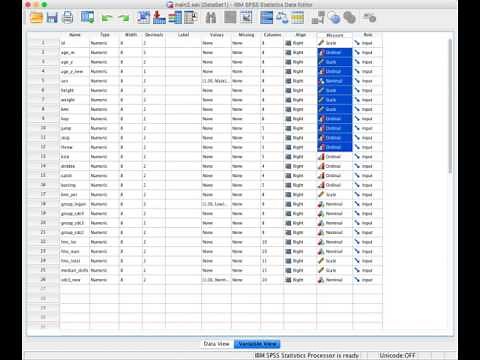Image resolution: width=480 pixels, height=360 pixels.
Task: Open the Recall recent dialogs icon
Action: point(87,18)
